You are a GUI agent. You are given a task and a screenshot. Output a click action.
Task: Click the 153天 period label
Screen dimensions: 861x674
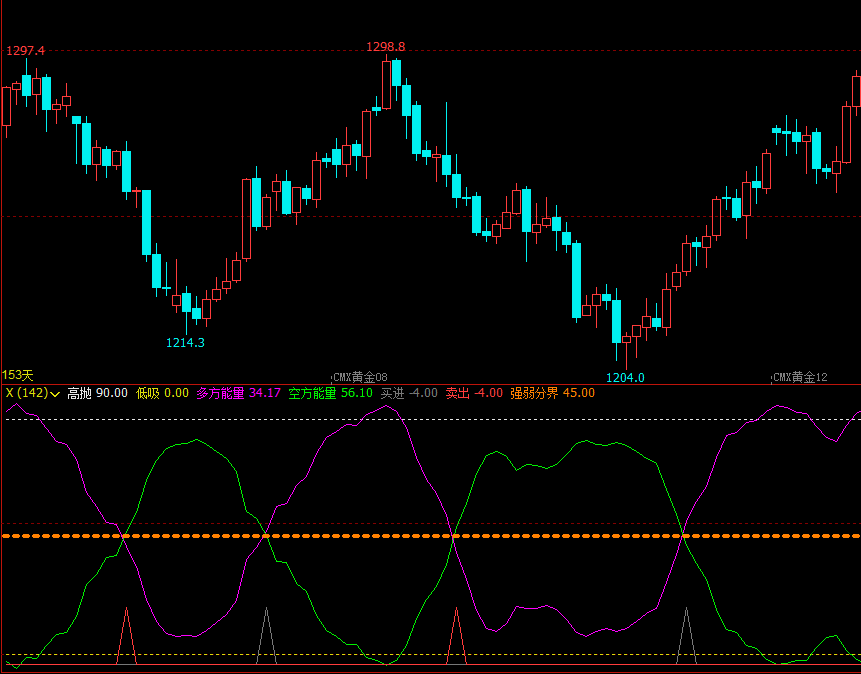point(18,375)
